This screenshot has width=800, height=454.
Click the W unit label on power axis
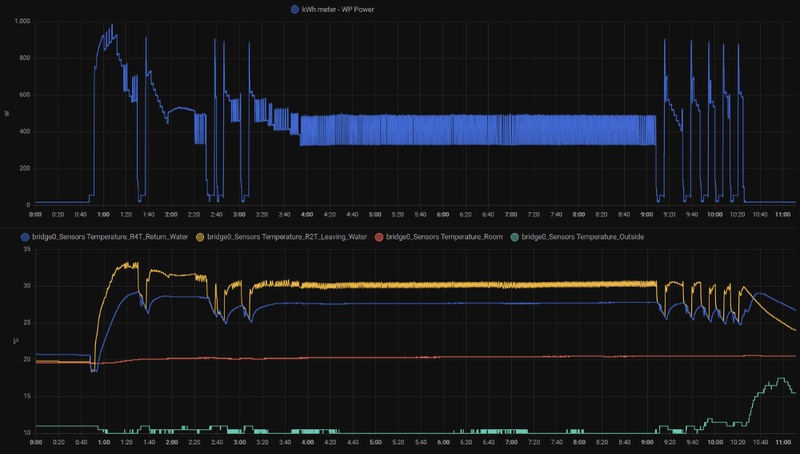(7, 113)
